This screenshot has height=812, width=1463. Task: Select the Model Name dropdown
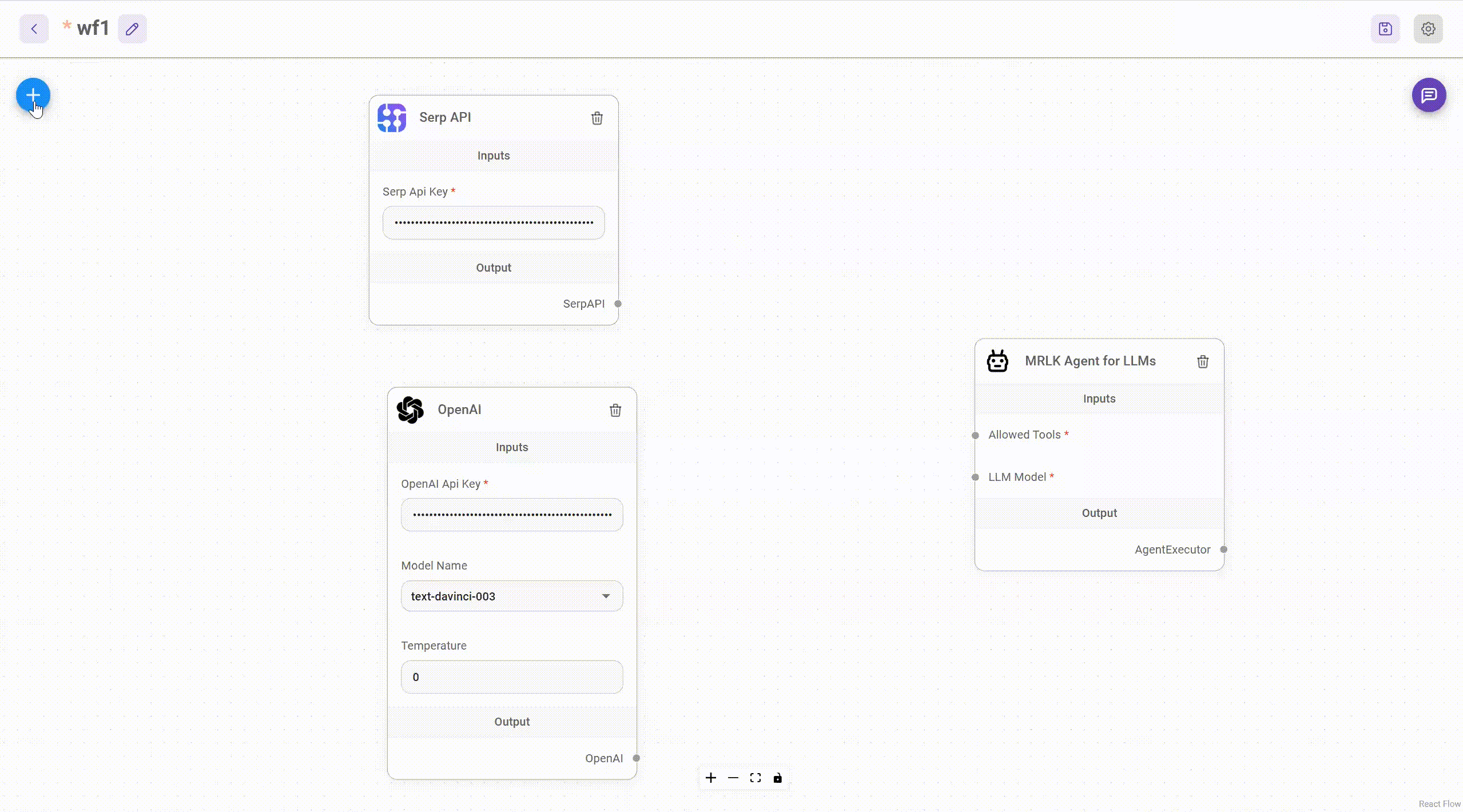[511, 596]
